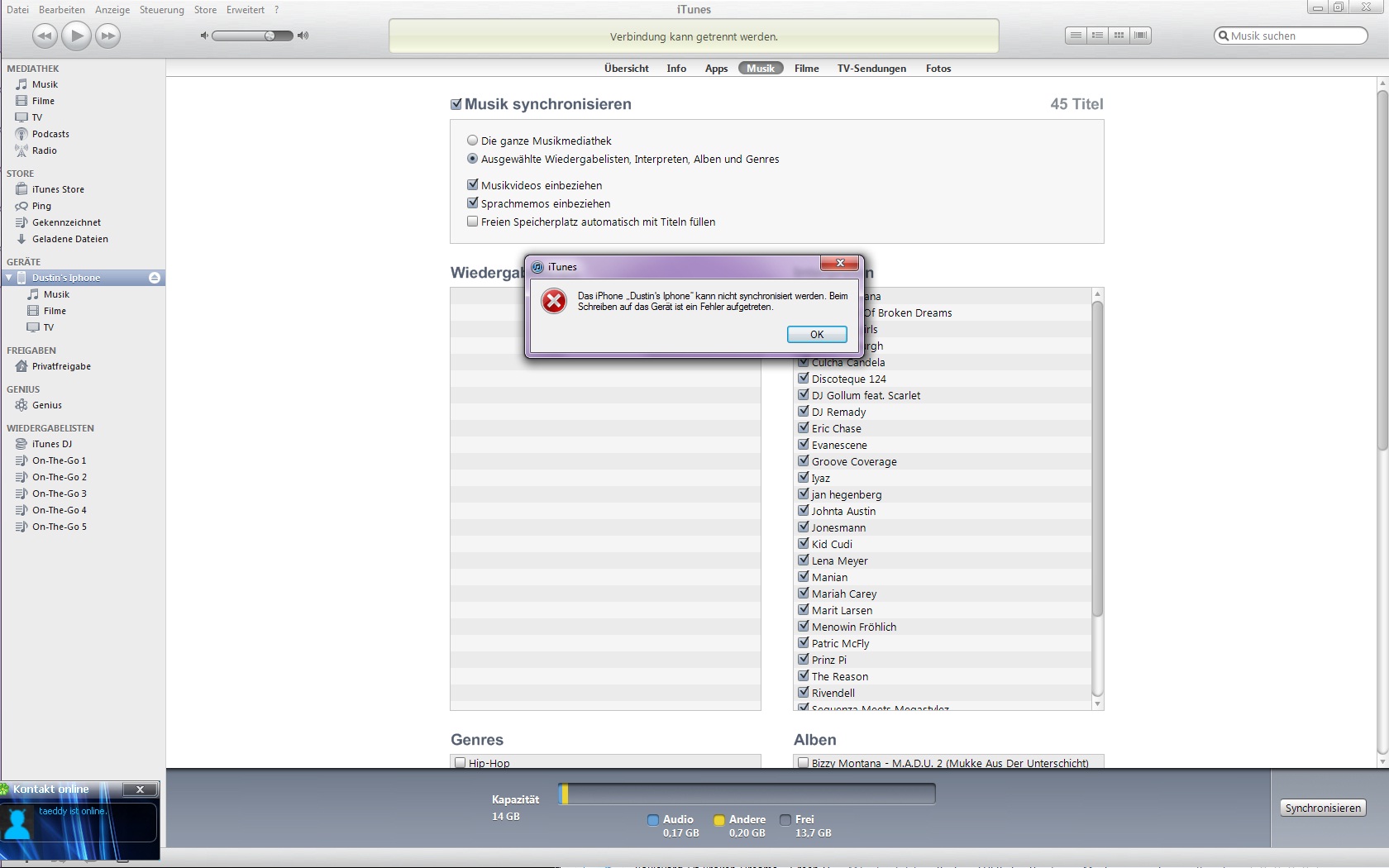Open Genius in sidebar
This screenshot has height=868, width=1389.
(x=47, y=405)
